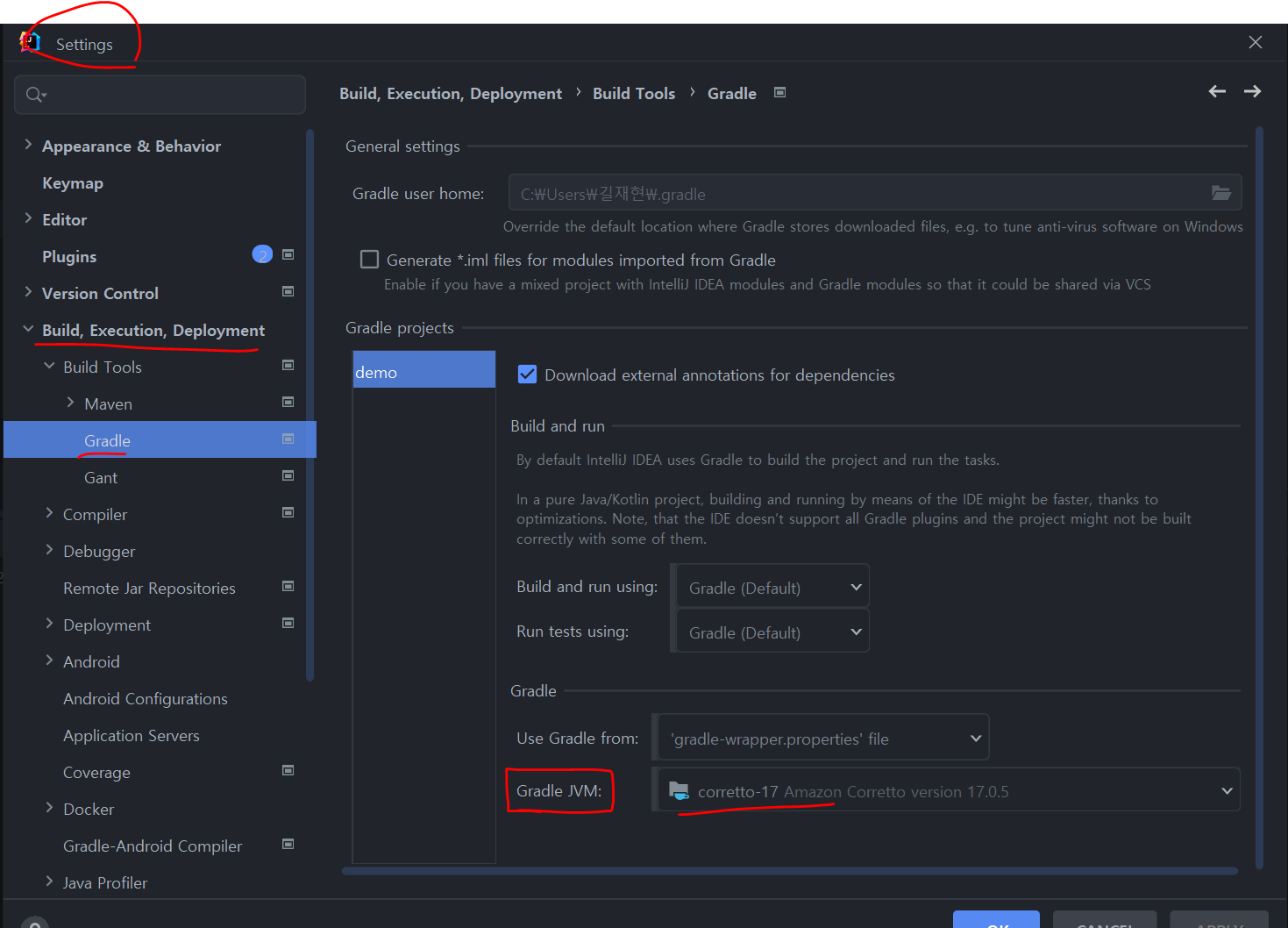
Task: Open the Use Gradle from dropdown
Action: (823, 738)
